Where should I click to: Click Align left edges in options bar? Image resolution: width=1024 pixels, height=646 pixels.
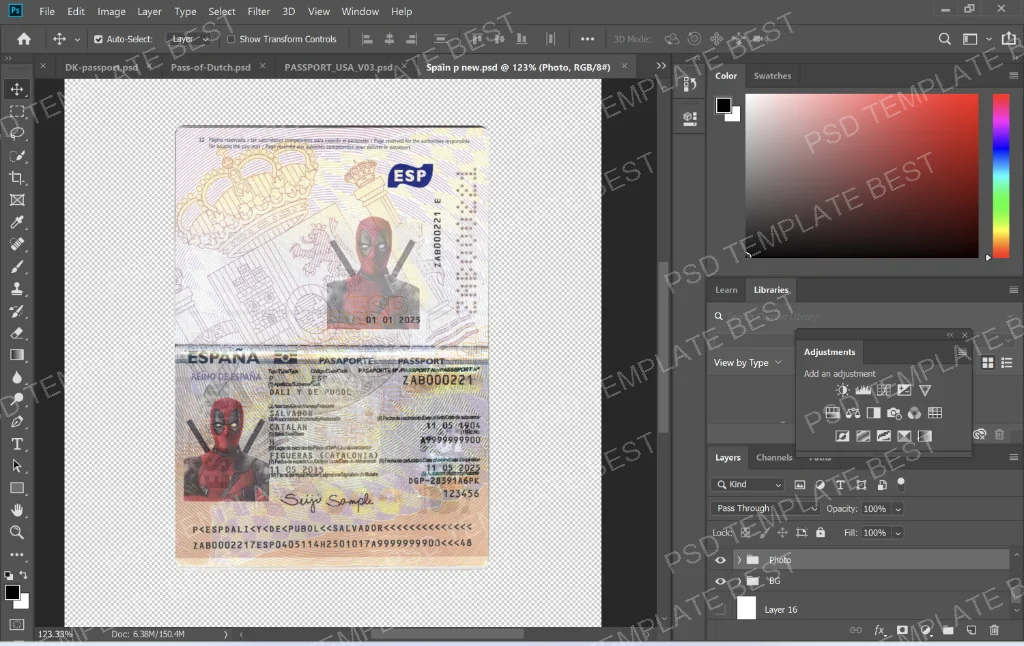[368, 39]
